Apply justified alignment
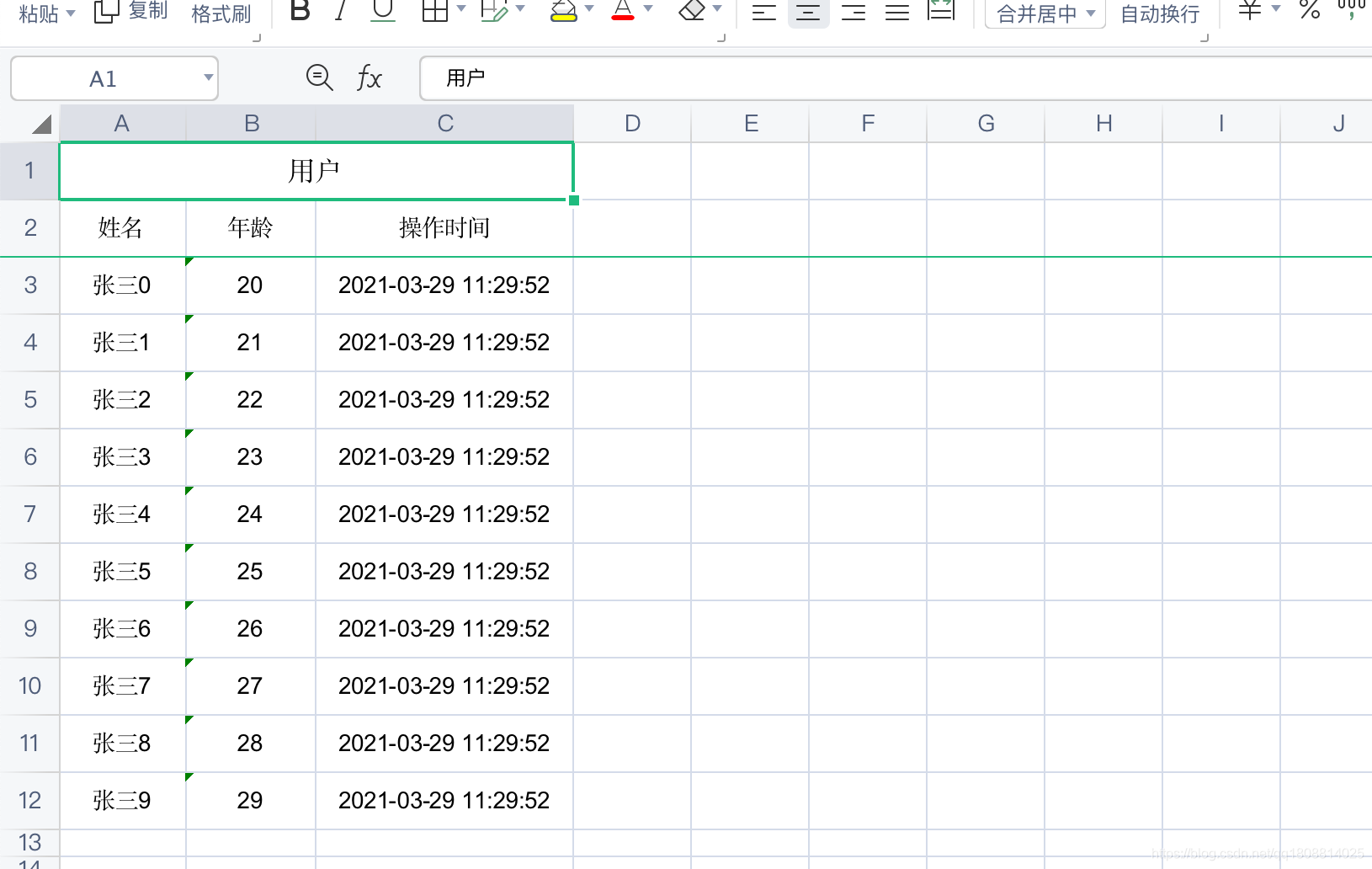This screenshot has height=869, width=1372. 897,12
